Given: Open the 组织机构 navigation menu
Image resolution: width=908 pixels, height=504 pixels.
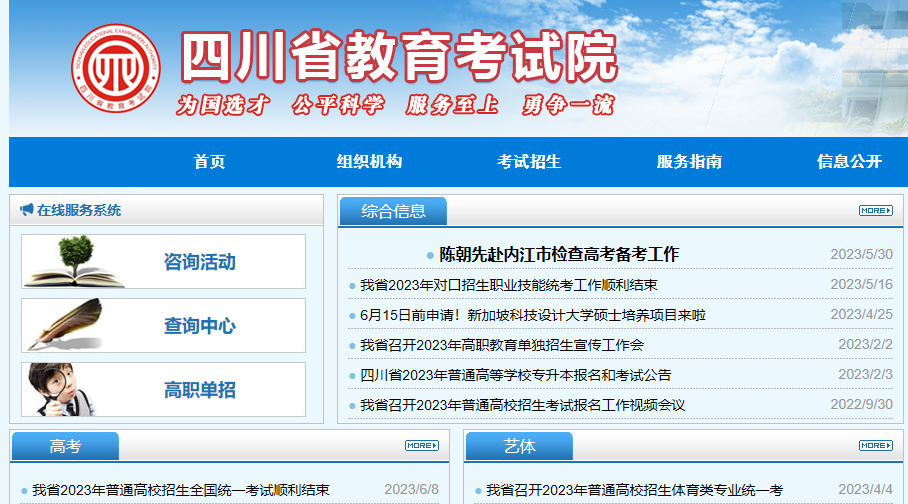Looking at the screenshot, I should 369,162.
